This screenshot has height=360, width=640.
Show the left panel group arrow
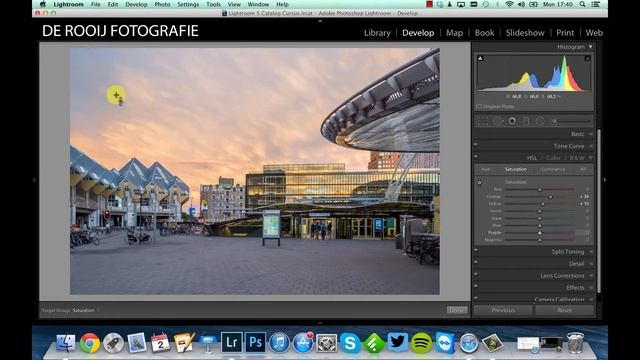tap(35, 180)
